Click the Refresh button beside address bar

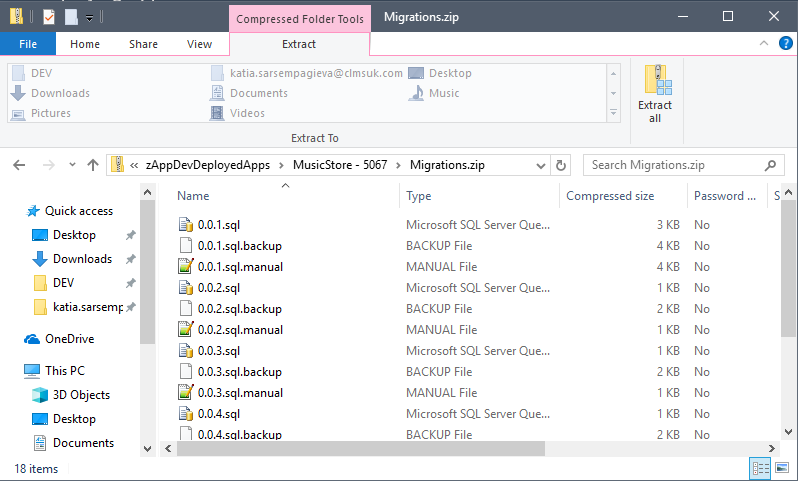coord(561,165)
